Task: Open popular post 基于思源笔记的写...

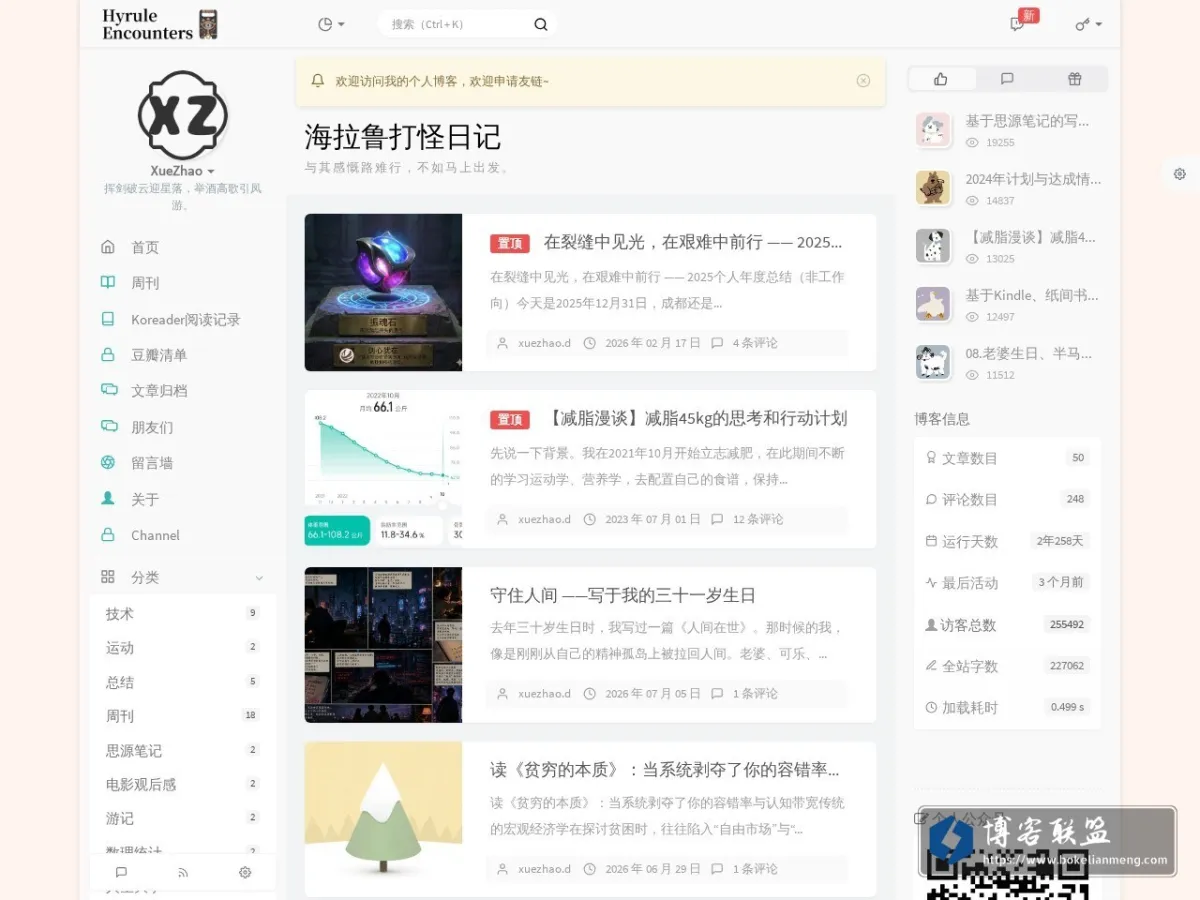Action: (x=1027, y=121)
